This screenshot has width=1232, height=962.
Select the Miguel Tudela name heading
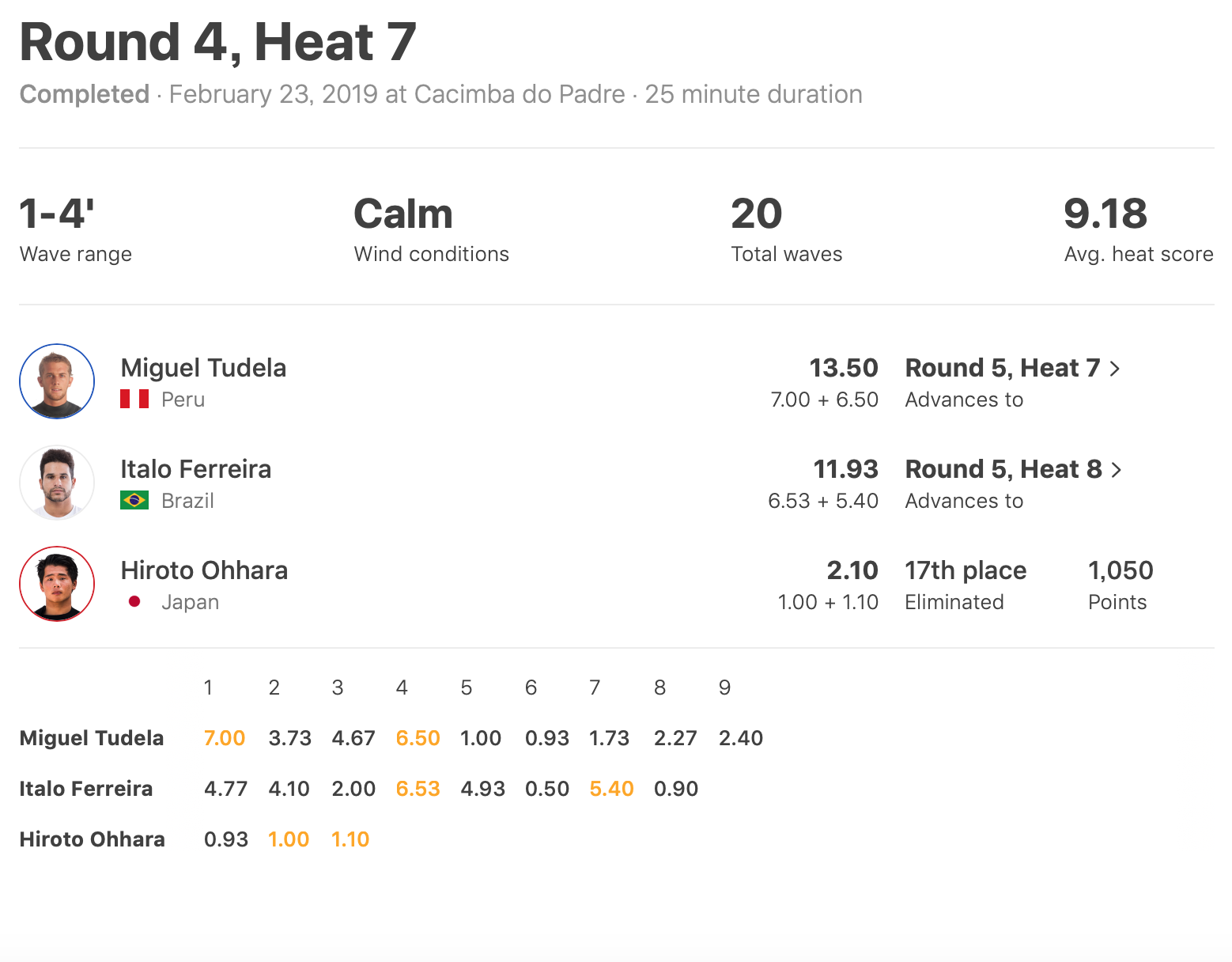203,368
